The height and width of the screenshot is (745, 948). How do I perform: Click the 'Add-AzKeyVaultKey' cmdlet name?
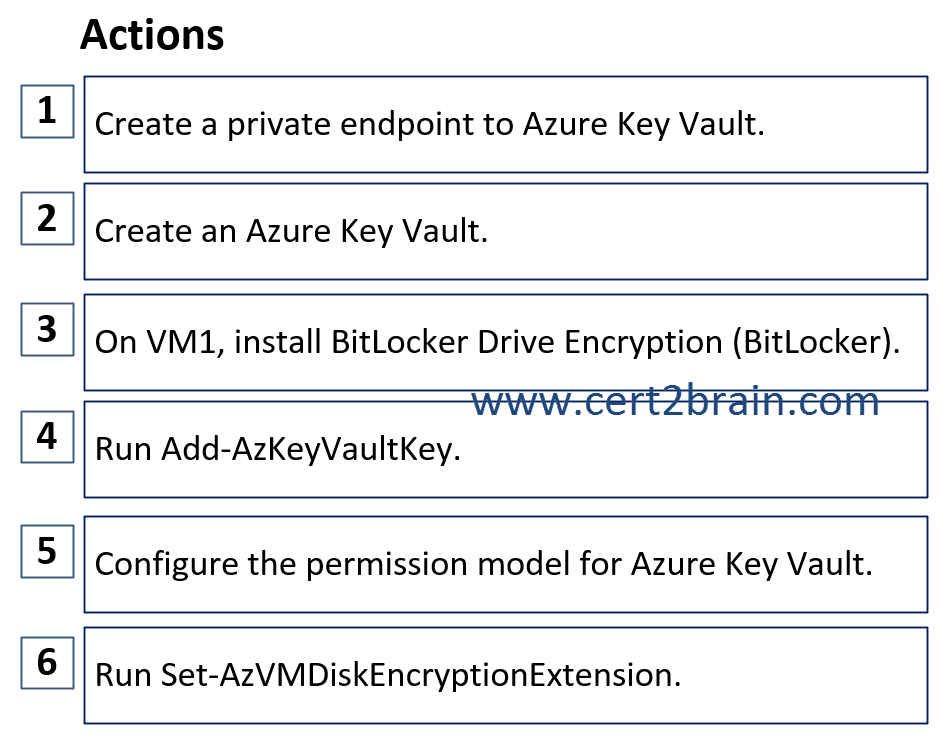[311, 449]
